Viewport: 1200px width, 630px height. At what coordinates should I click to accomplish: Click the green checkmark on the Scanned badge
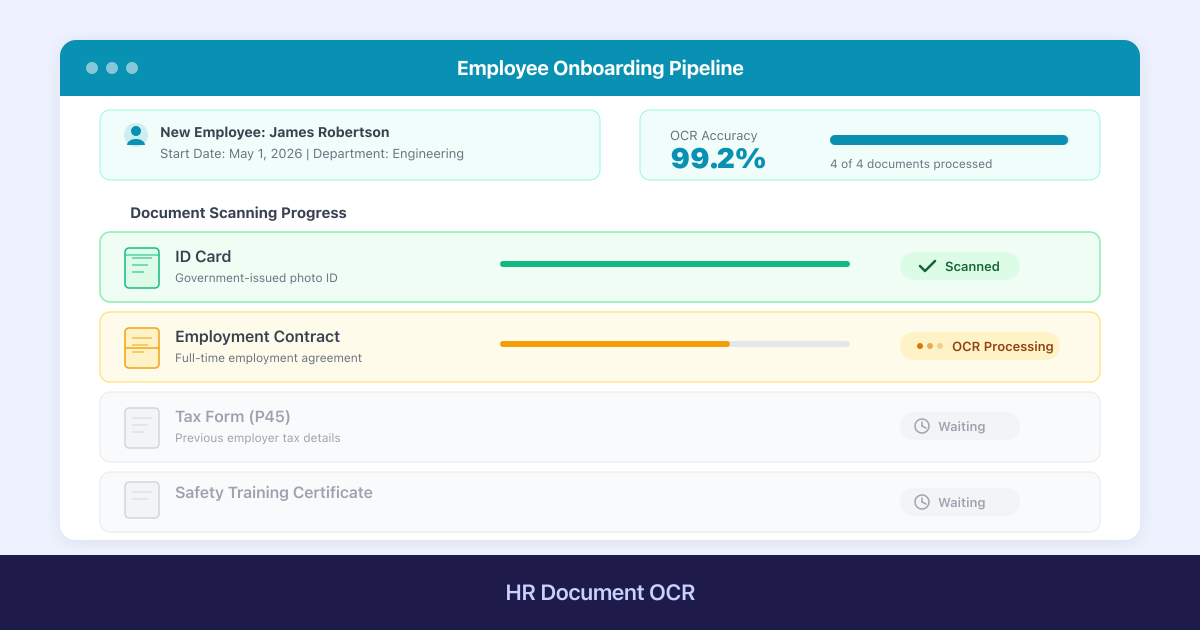(926, 266)
